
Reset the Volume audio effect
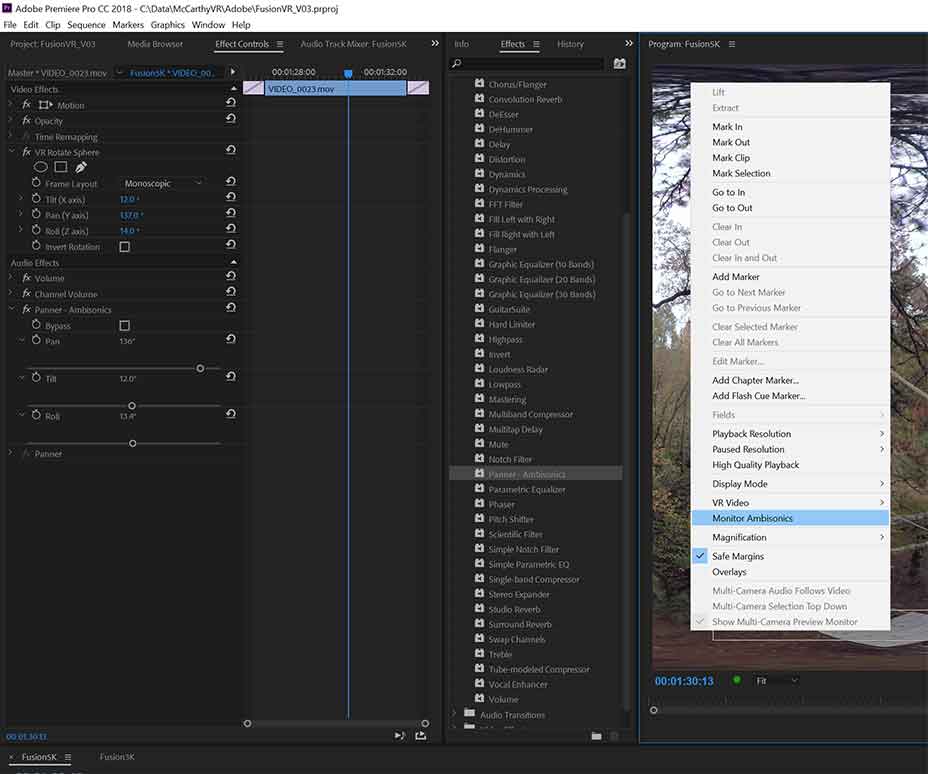(x=231, y=276)
